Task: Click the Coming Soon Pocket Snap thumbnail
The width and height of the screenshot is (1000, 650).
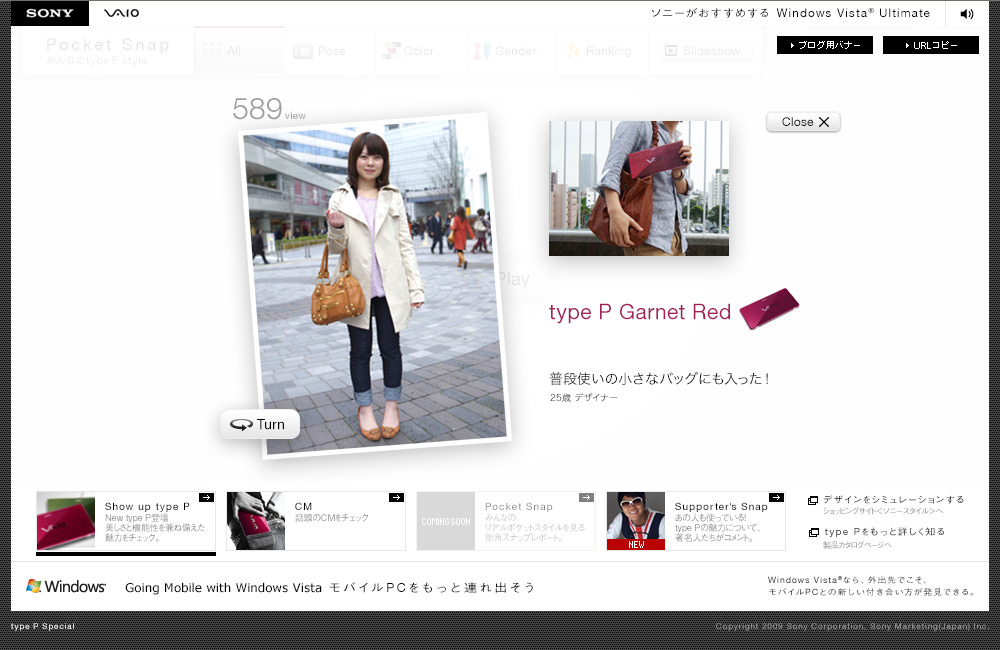Action: tap(446, 521)
